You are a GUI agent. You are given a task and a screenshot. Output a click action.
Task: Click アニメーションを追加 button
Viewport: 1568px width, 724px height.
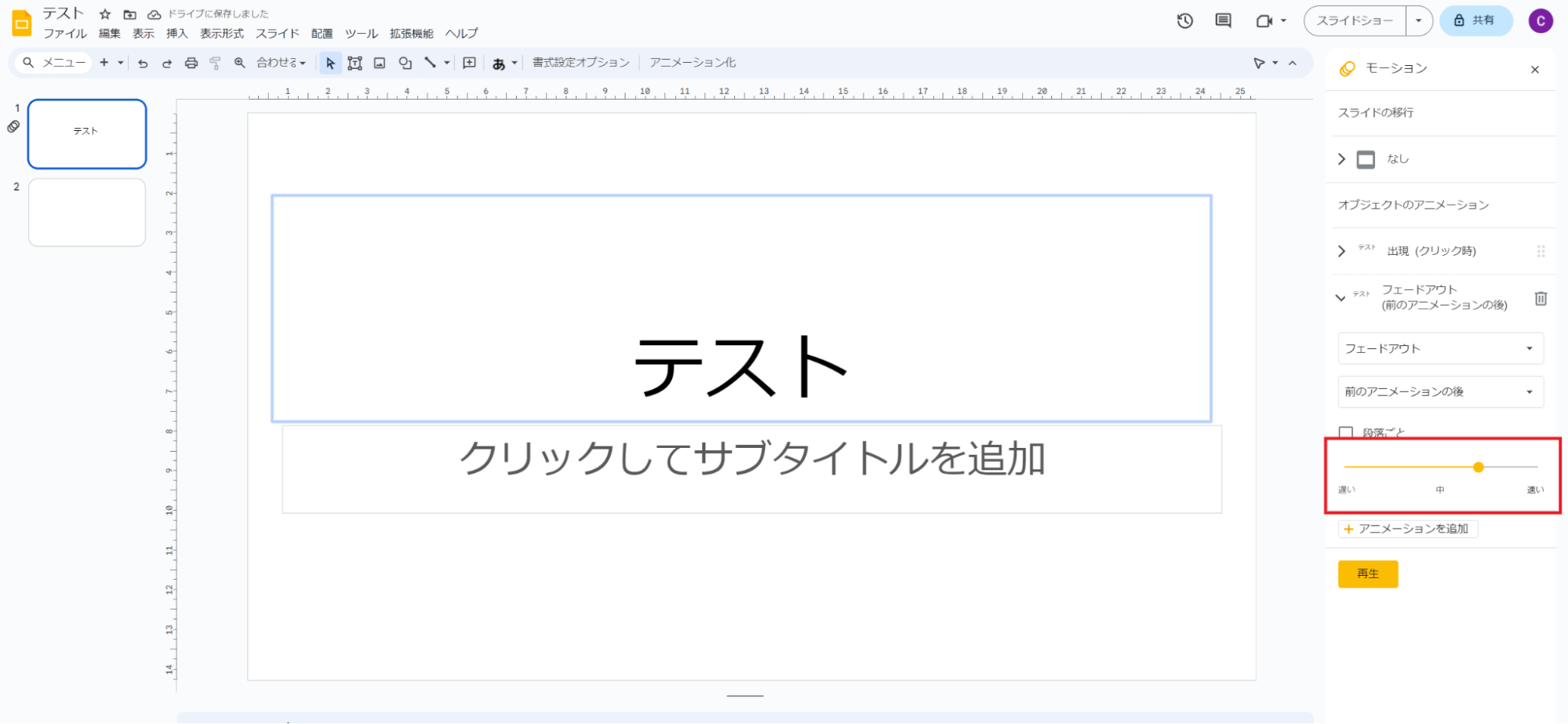1407,529
